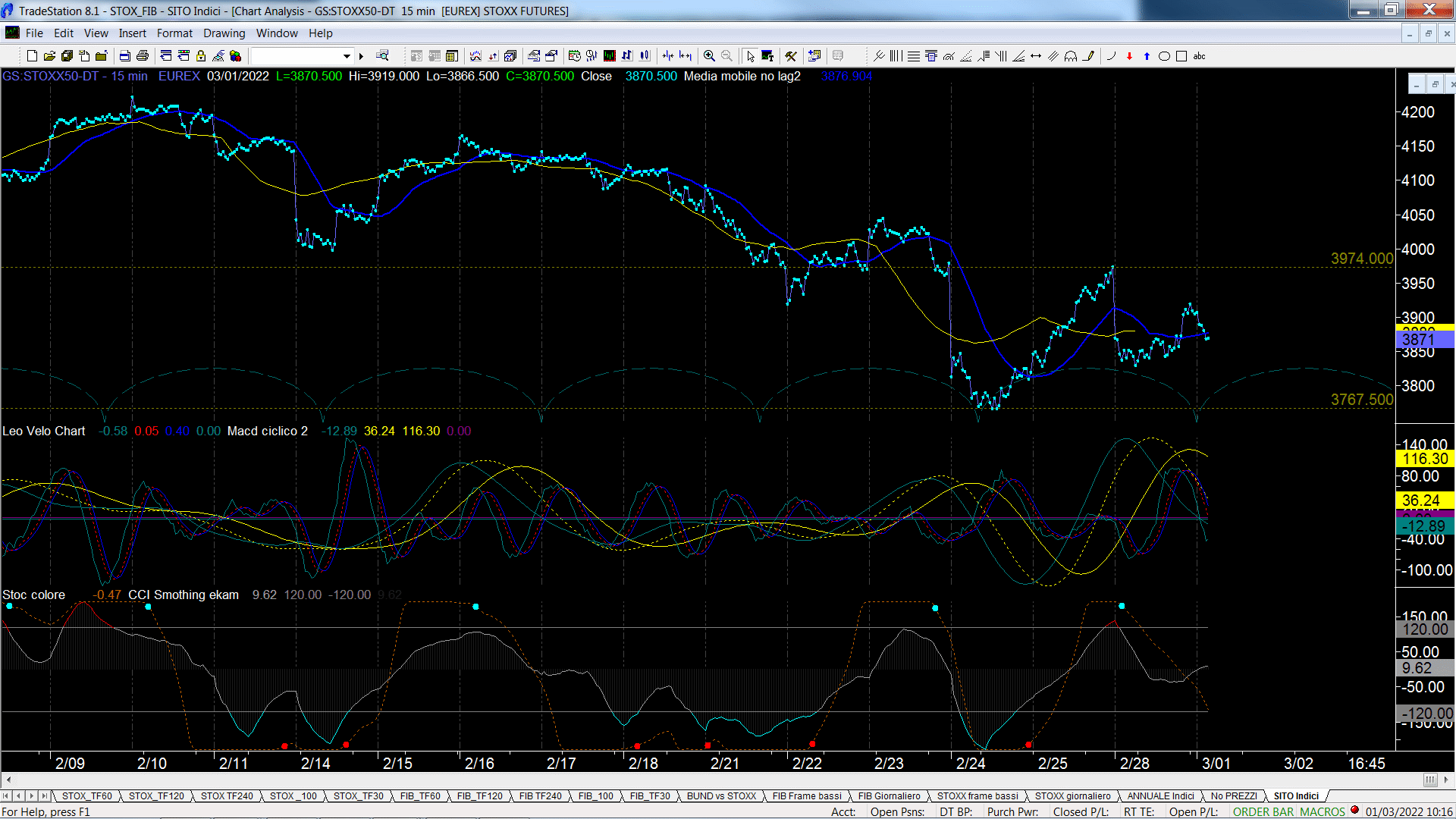Image resolution: width=1456 pixels, height=819 pixels.
Task: Open the Format menu
Action: click(x=174, y=33)
